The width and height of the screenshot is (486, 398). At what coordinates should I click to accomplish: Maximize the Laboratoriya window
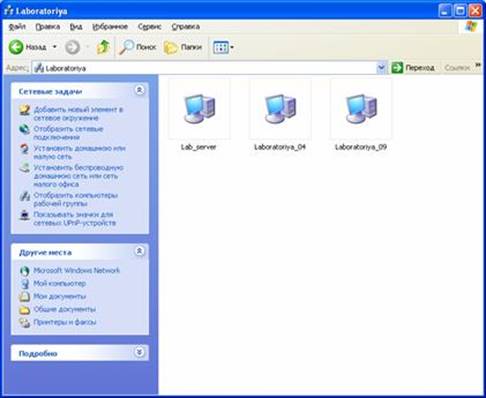[x=460, y=11]
